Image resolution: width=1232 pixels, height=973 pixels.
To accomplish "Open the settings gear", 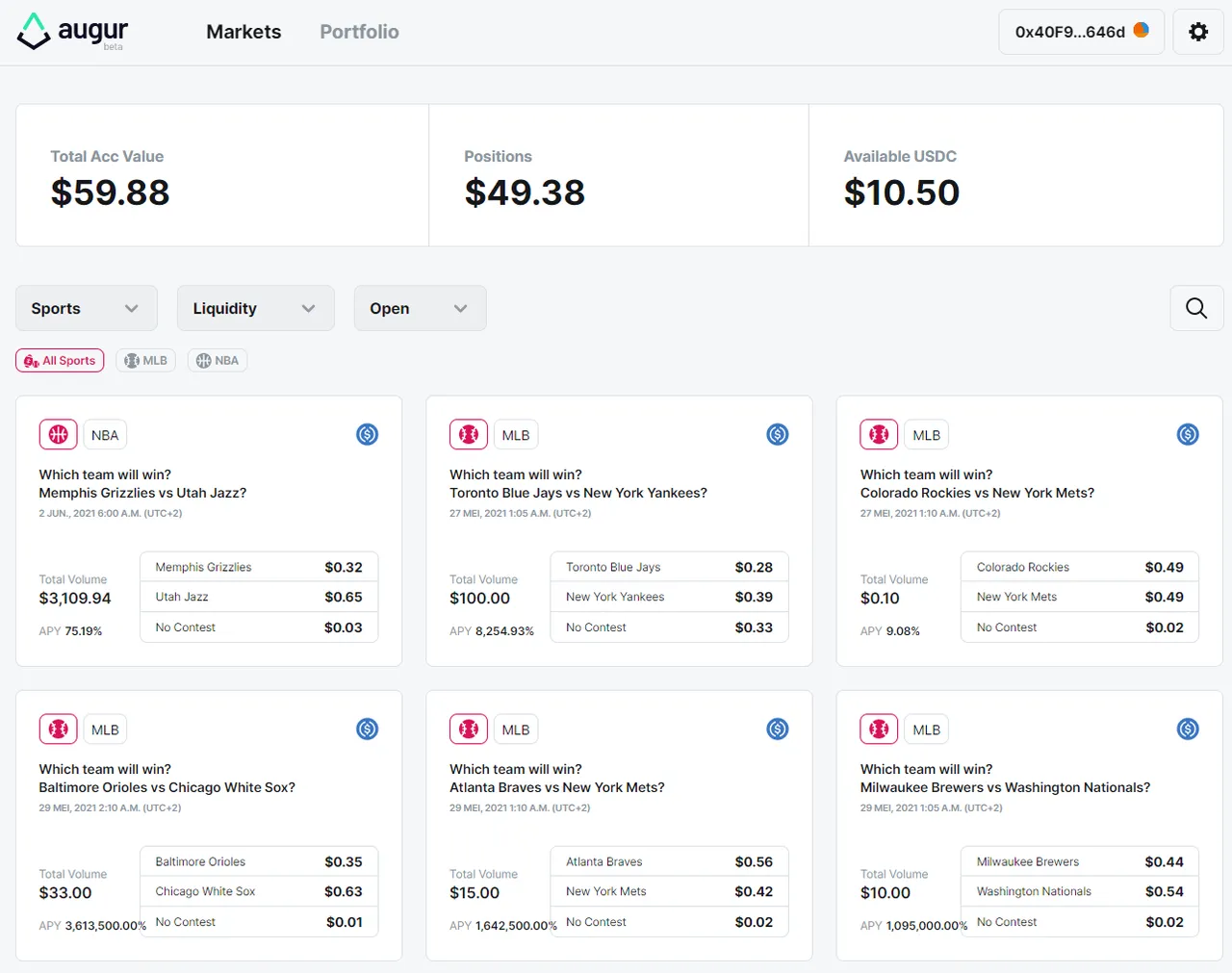I will [1198, 32].
